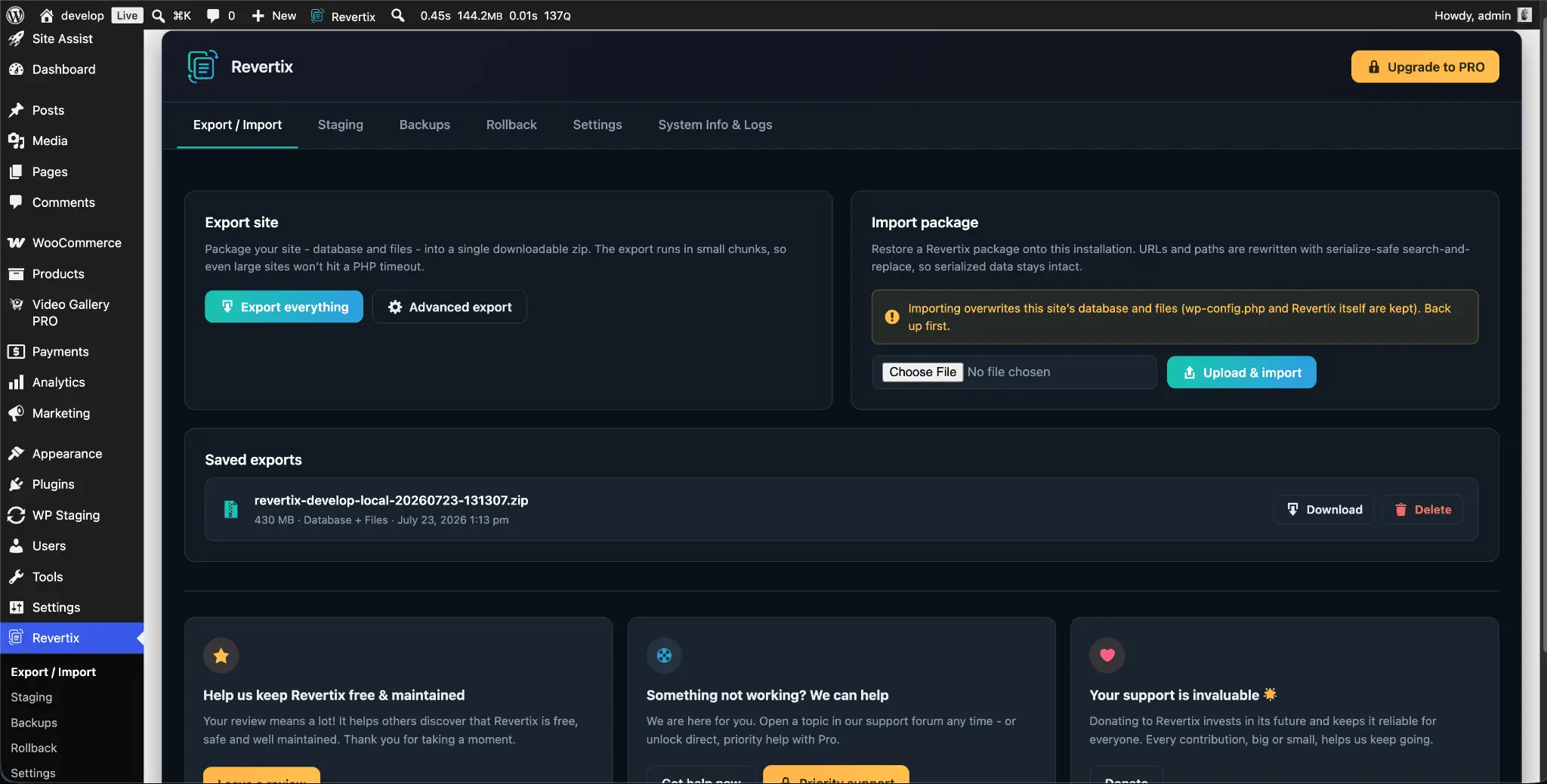
Task: Click the magnifier icon beside Revertix
Action: (397, 15)
